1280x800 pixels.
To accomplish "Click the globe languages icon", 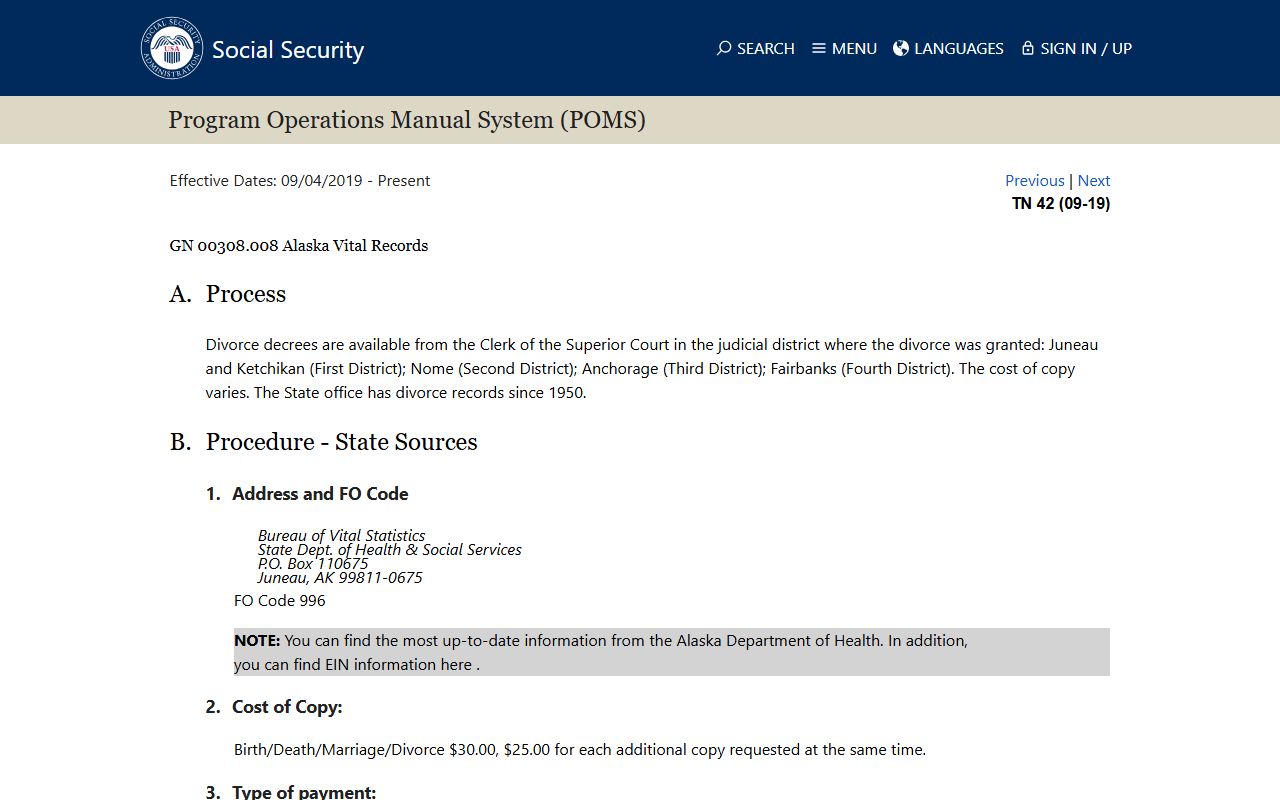I will 901,48.
